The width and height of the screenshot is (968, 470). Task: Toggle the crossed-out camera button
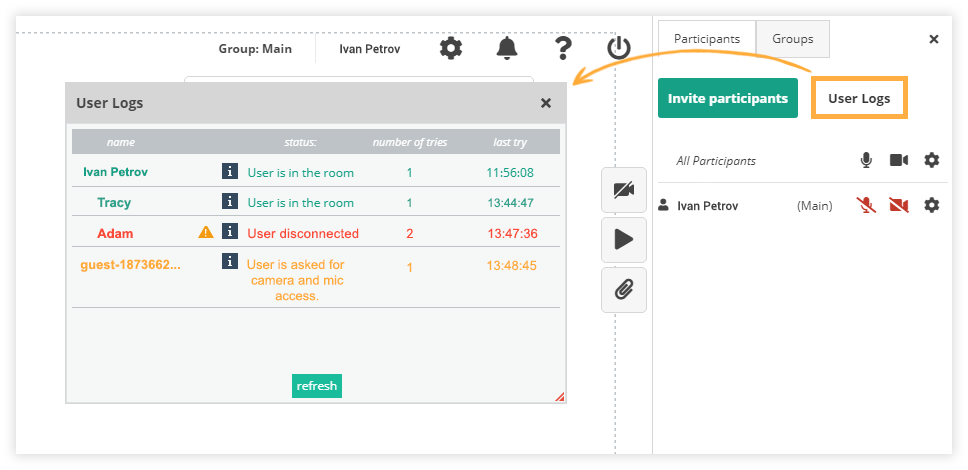[x=624, y=190]
